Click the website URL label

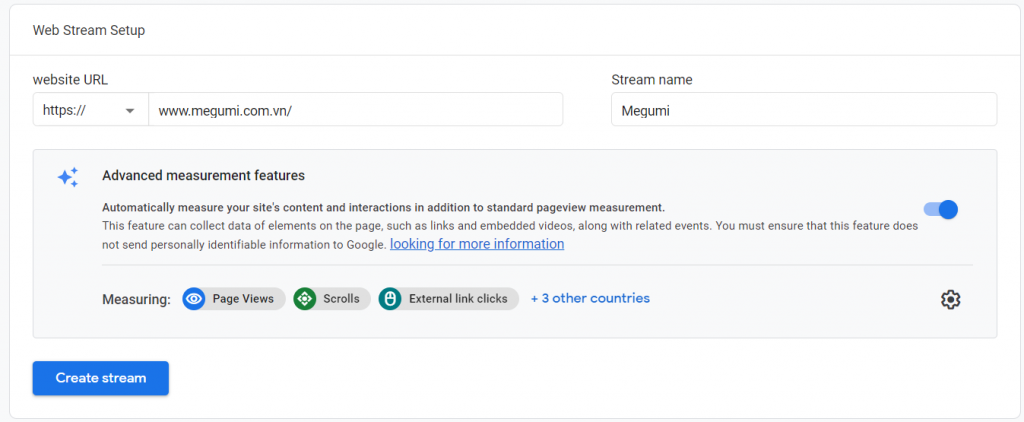click(x=71, y=80)
